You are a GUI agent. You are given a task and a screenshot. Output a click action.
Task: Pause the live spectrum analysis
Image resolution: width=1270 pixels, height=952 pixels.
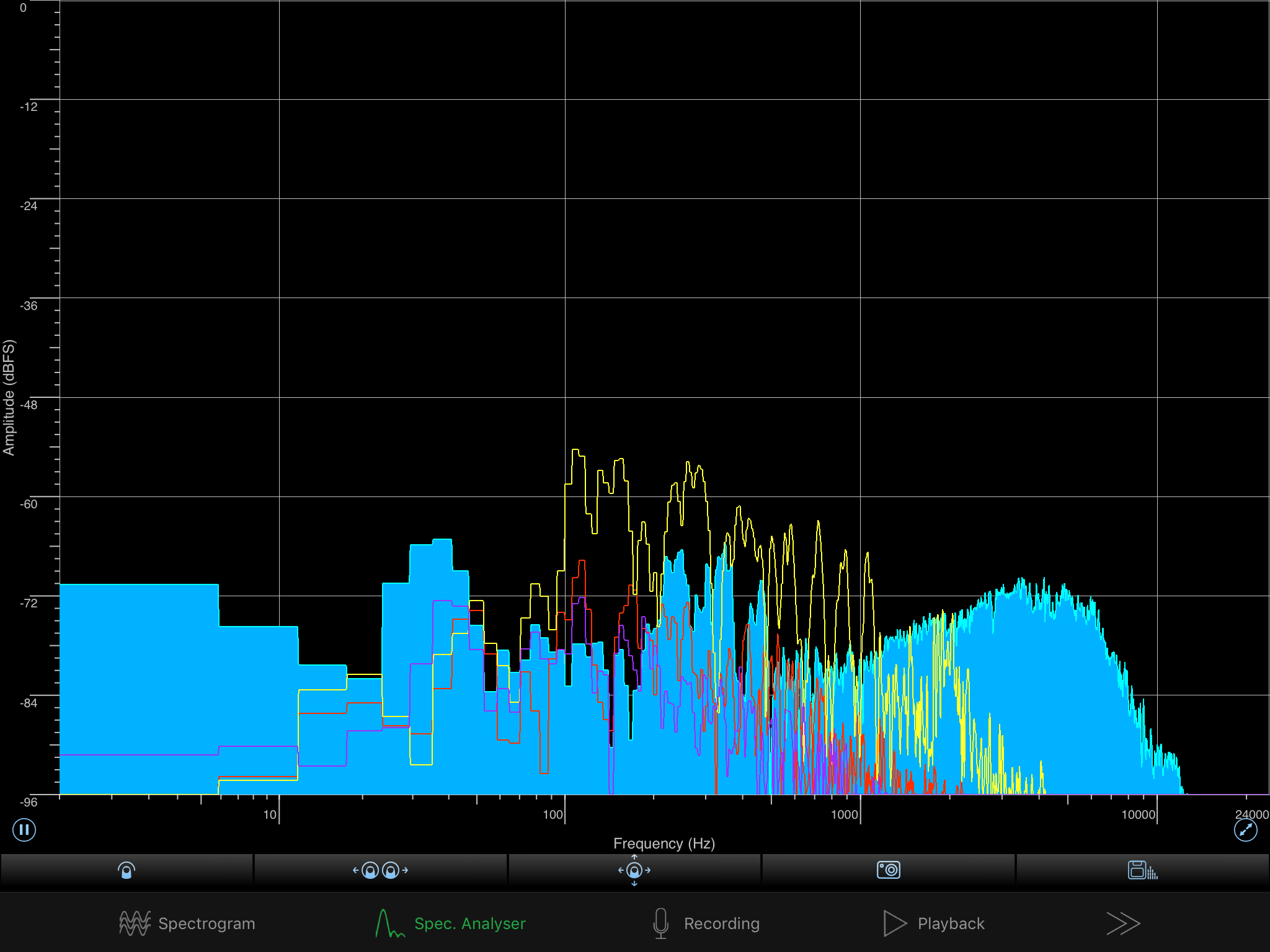(x=24, y=829)
